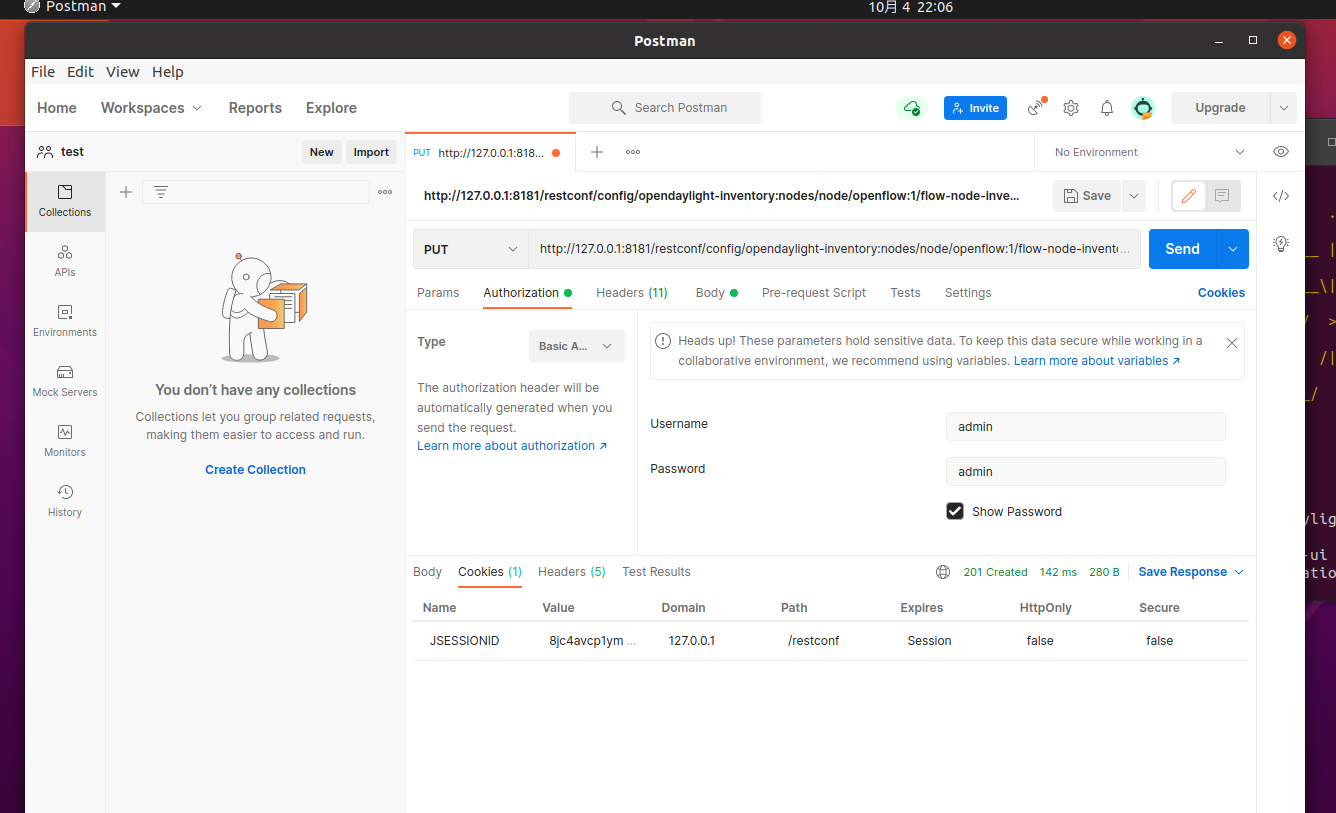
Task: Click the Password input field
Action: [1086, 471]
